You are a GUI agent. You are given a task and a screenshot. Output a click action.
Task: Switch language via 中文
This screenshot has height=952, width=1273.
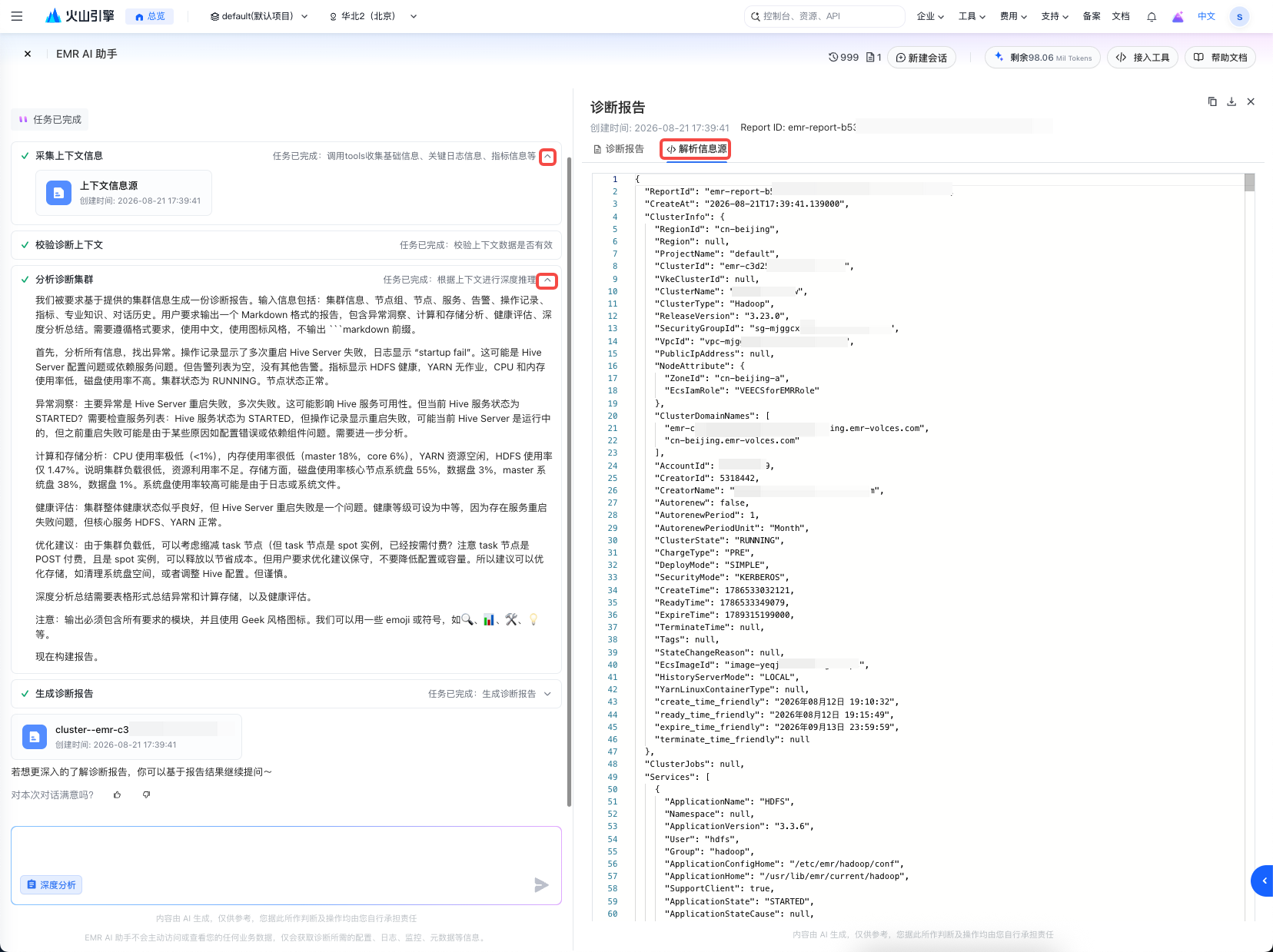tap(1207, 16)
